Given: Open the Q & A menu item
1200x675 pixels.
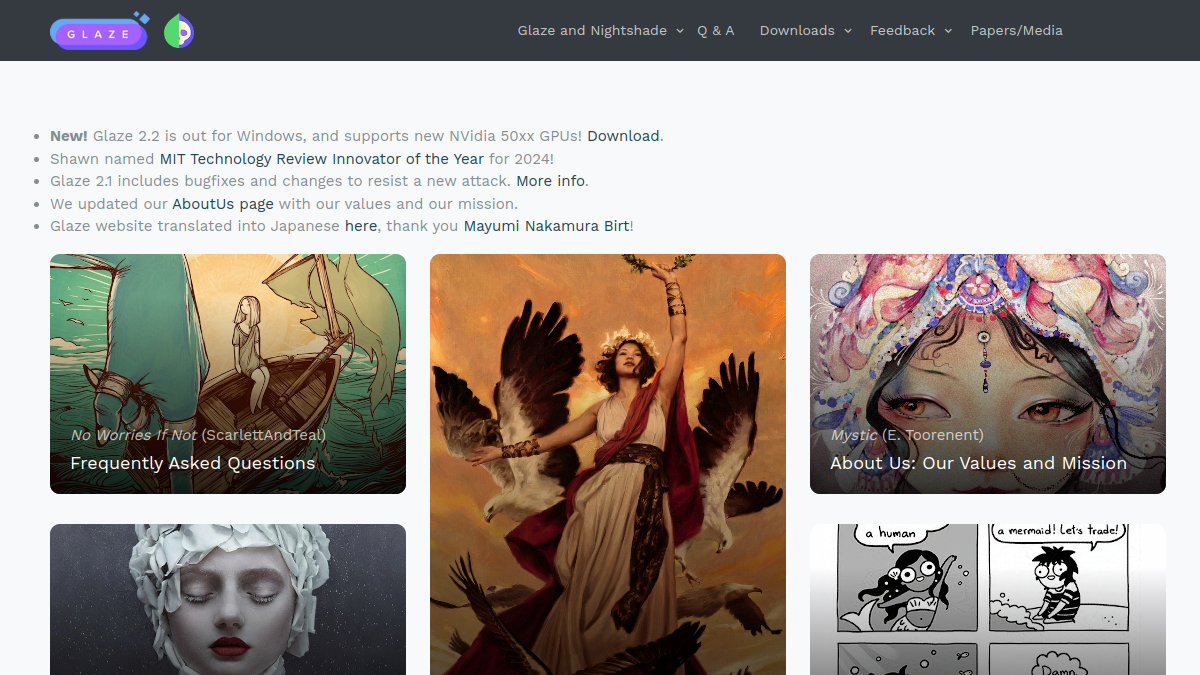Looking at the screenshot, I should (x=716, y=31).
